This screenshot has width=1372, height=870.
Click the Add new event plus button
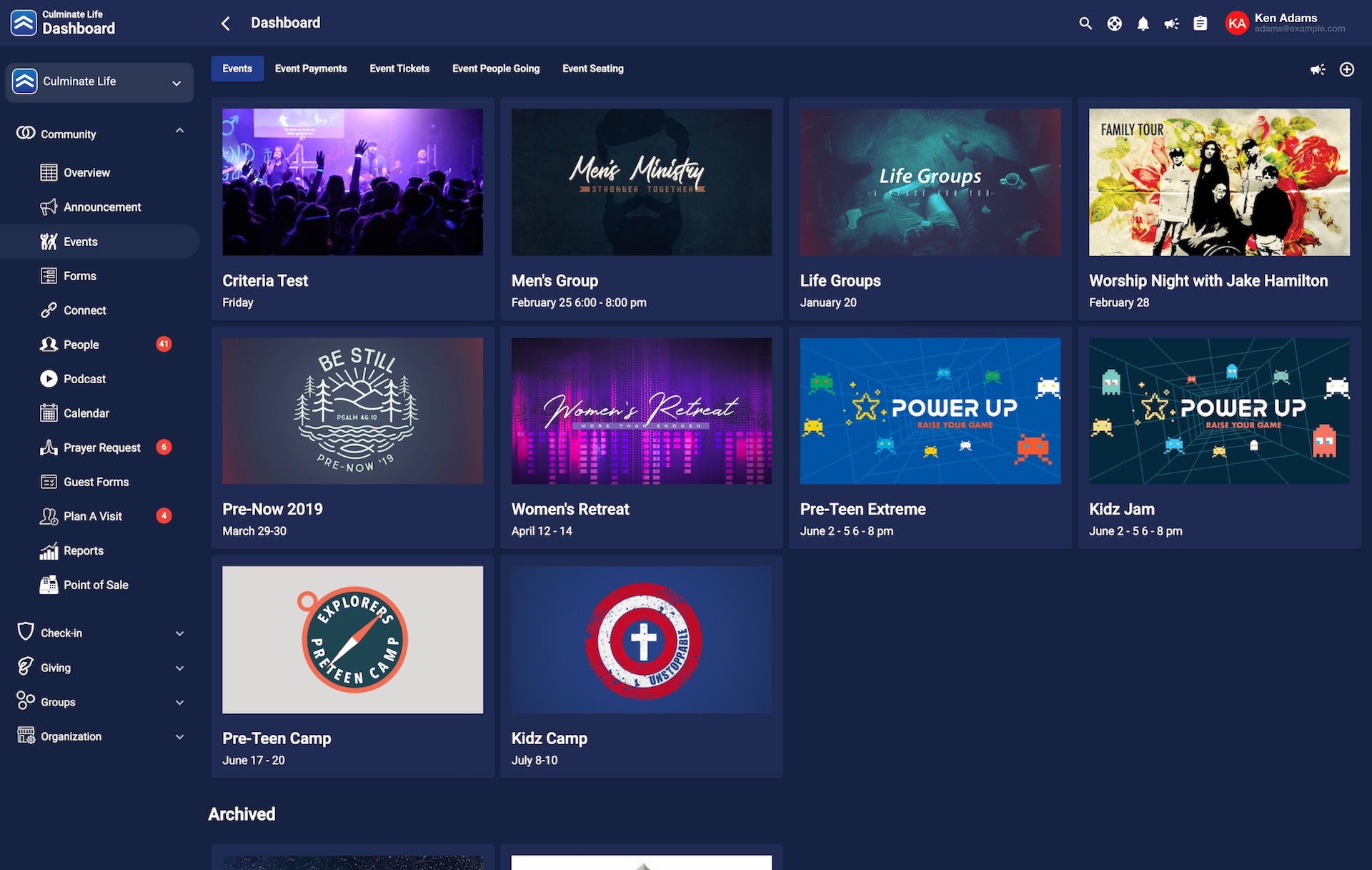[x=1348, y=69]
